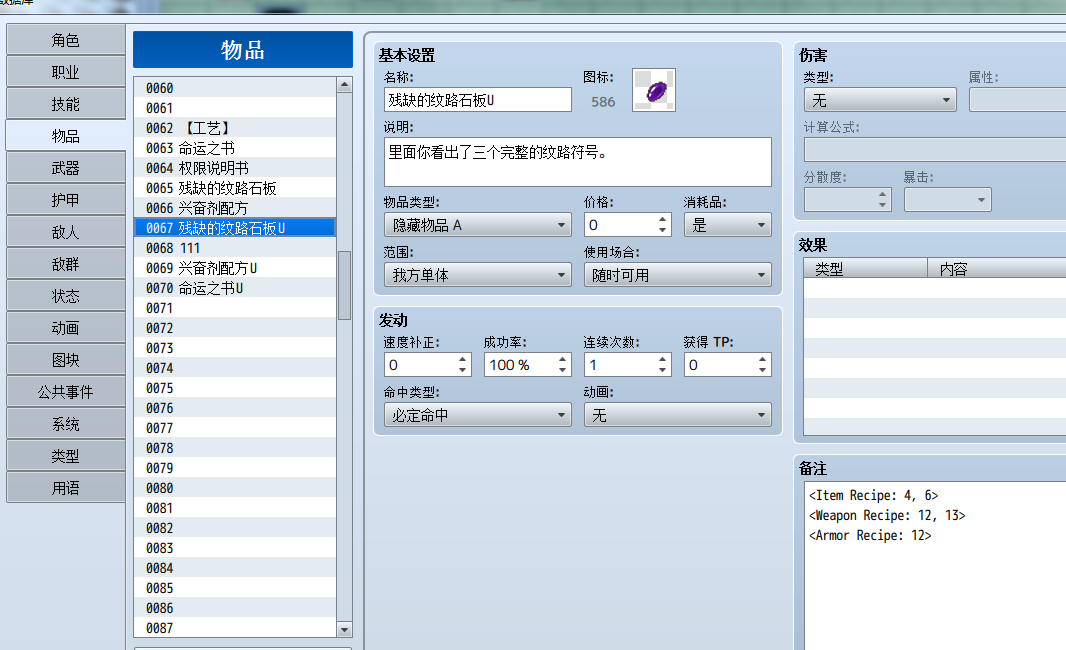Select item 0068 111 in the list

[x=235, y=248]
